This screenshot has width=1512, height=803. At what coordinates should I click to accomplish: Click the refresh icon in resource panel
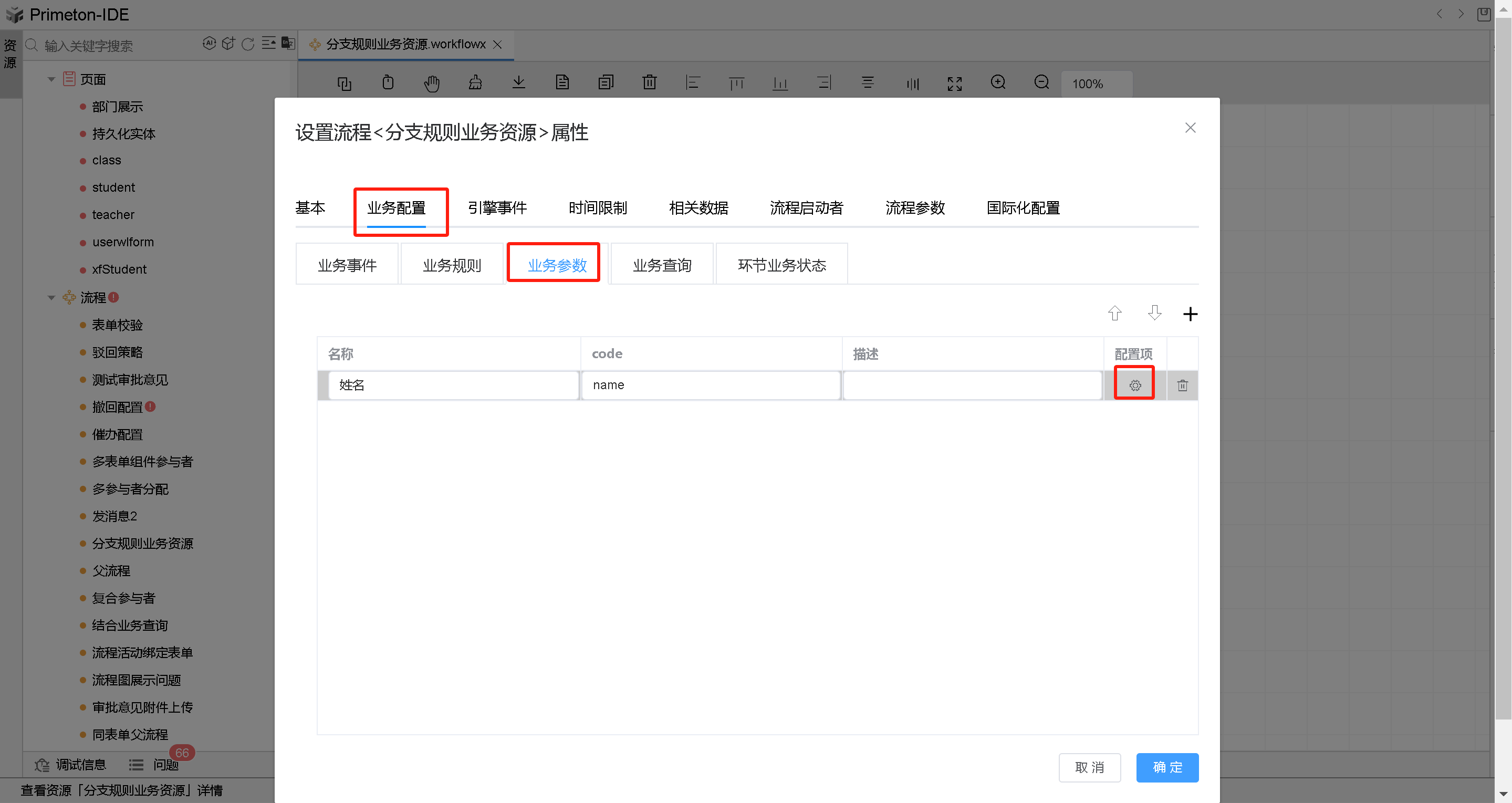click(x=248, y=44)
